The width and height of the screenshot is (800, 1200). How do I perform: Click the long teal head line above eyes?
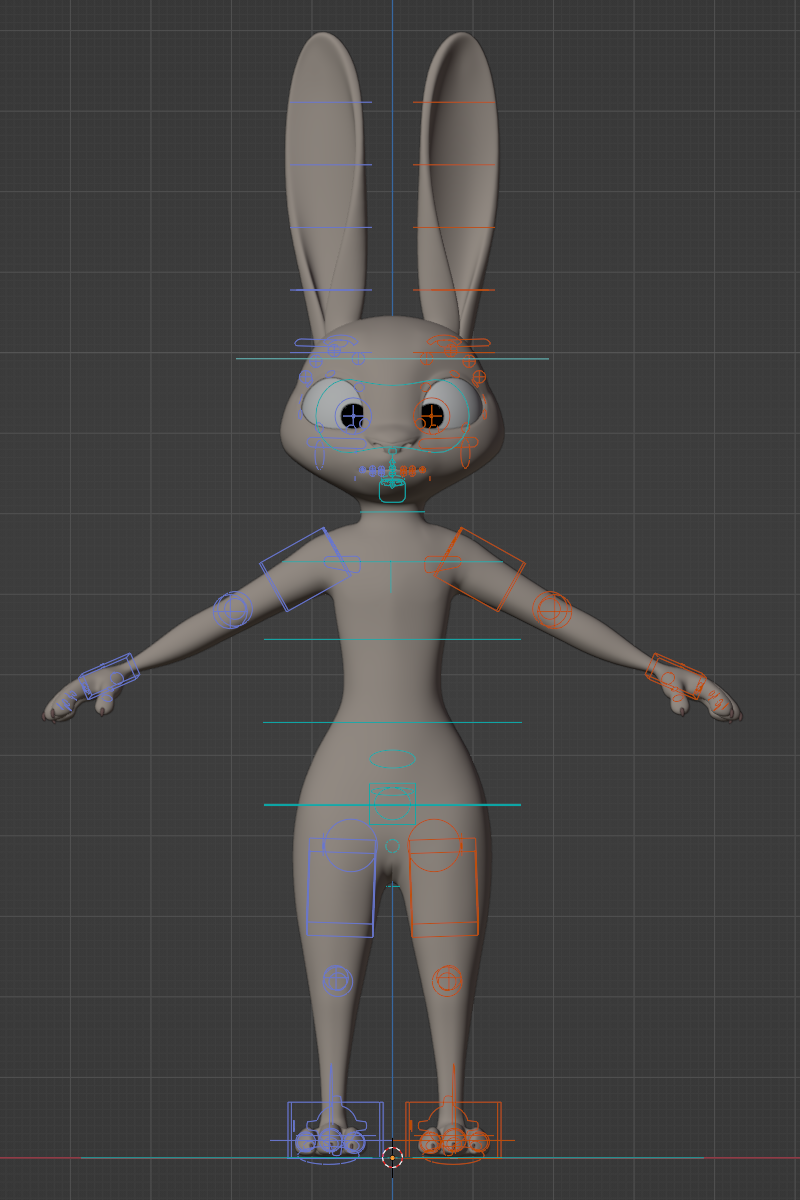(x=392, y=358)
